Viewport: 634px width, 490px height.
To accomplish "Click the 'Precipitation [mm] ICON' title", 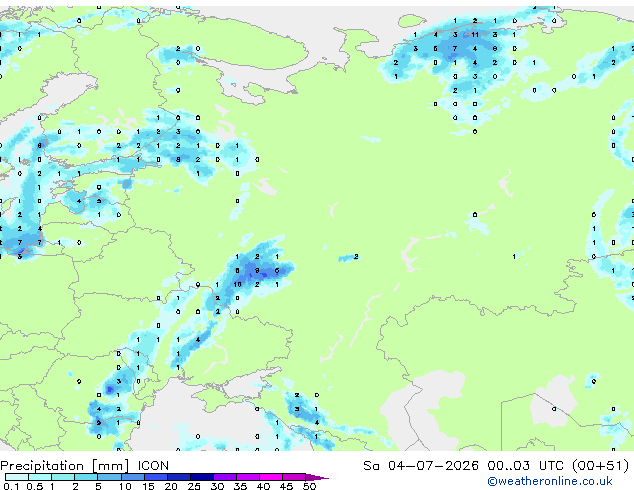I will 85,466.
